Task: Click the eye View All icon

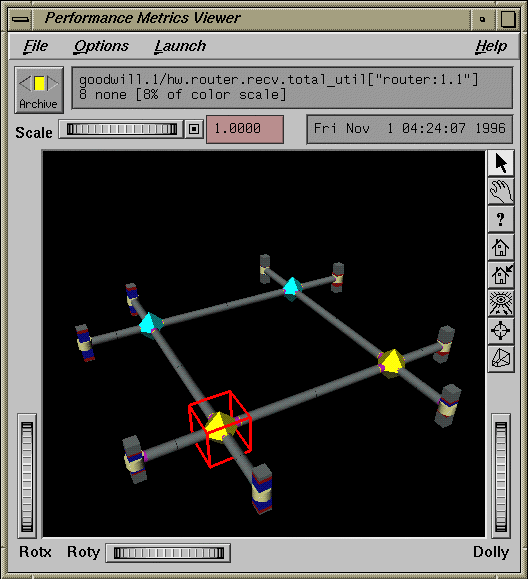Action: (500, 303)
